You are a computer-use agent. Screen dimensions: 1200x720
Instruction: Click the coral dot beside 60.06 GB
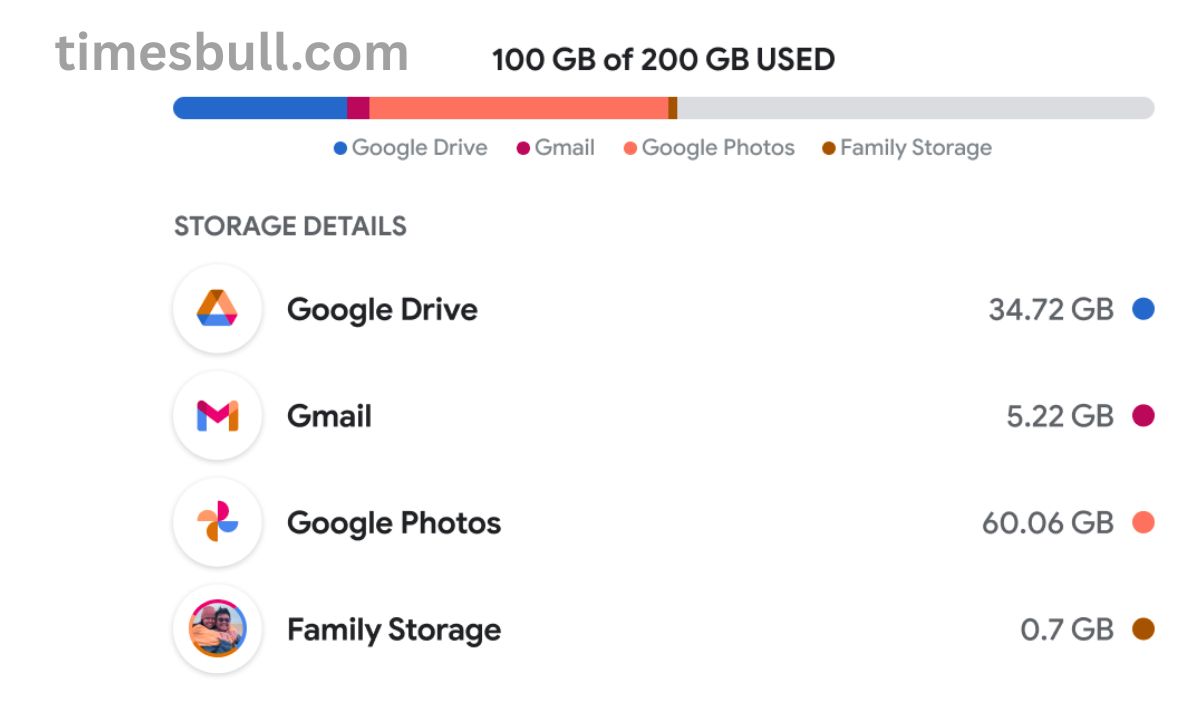click(x=1143, y=522)
